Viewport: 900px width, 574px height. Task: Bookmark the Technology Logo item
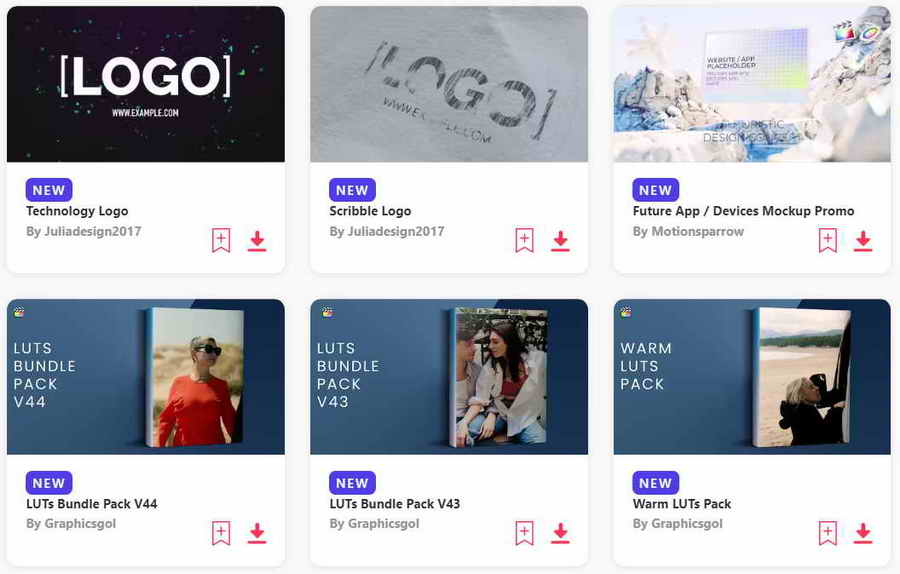(221, 241)
